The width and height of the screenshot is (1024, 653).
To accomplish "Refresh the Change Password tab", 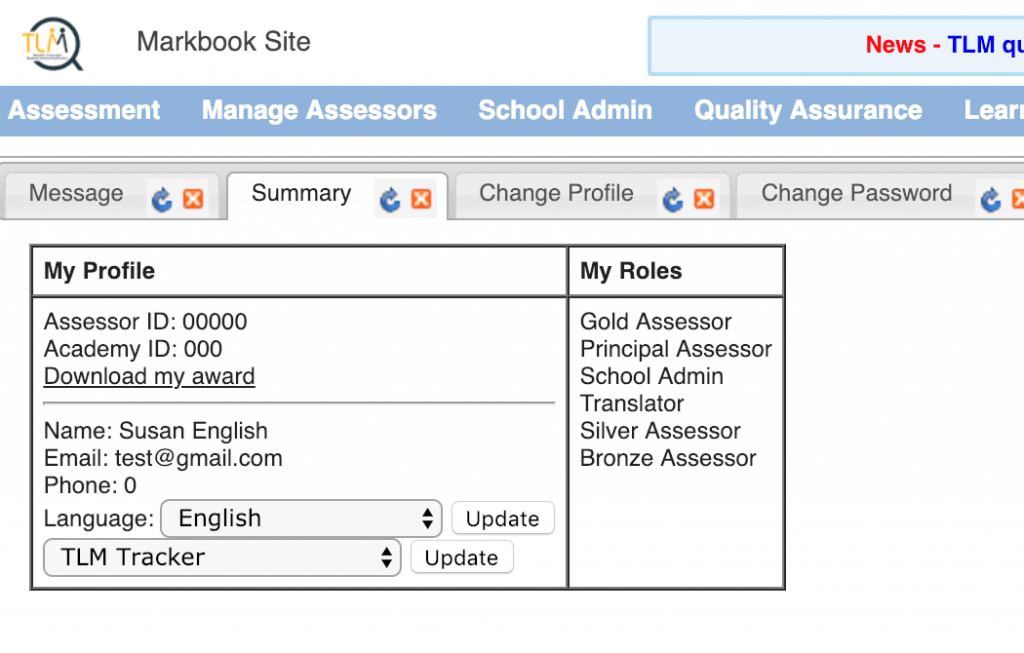I will point(991,199).
